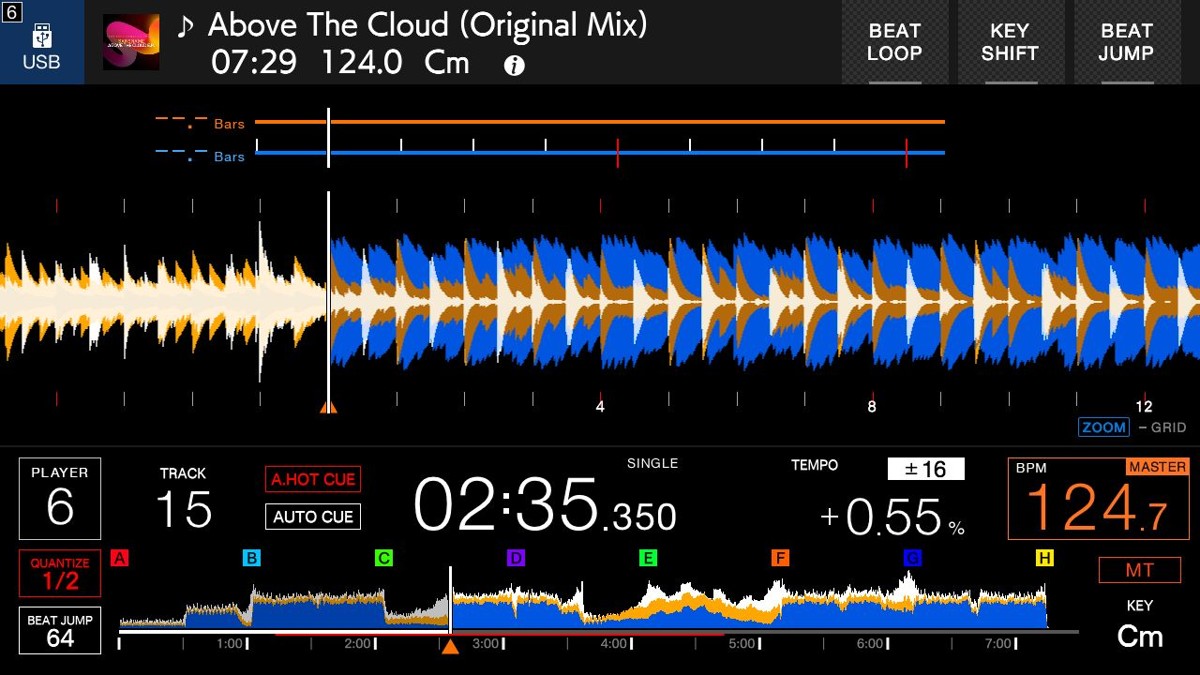The height and width of the screenshot is (675, 1200).
Task: Click the USB source icon
Action: pyautogui.click(x=42, y=43)
